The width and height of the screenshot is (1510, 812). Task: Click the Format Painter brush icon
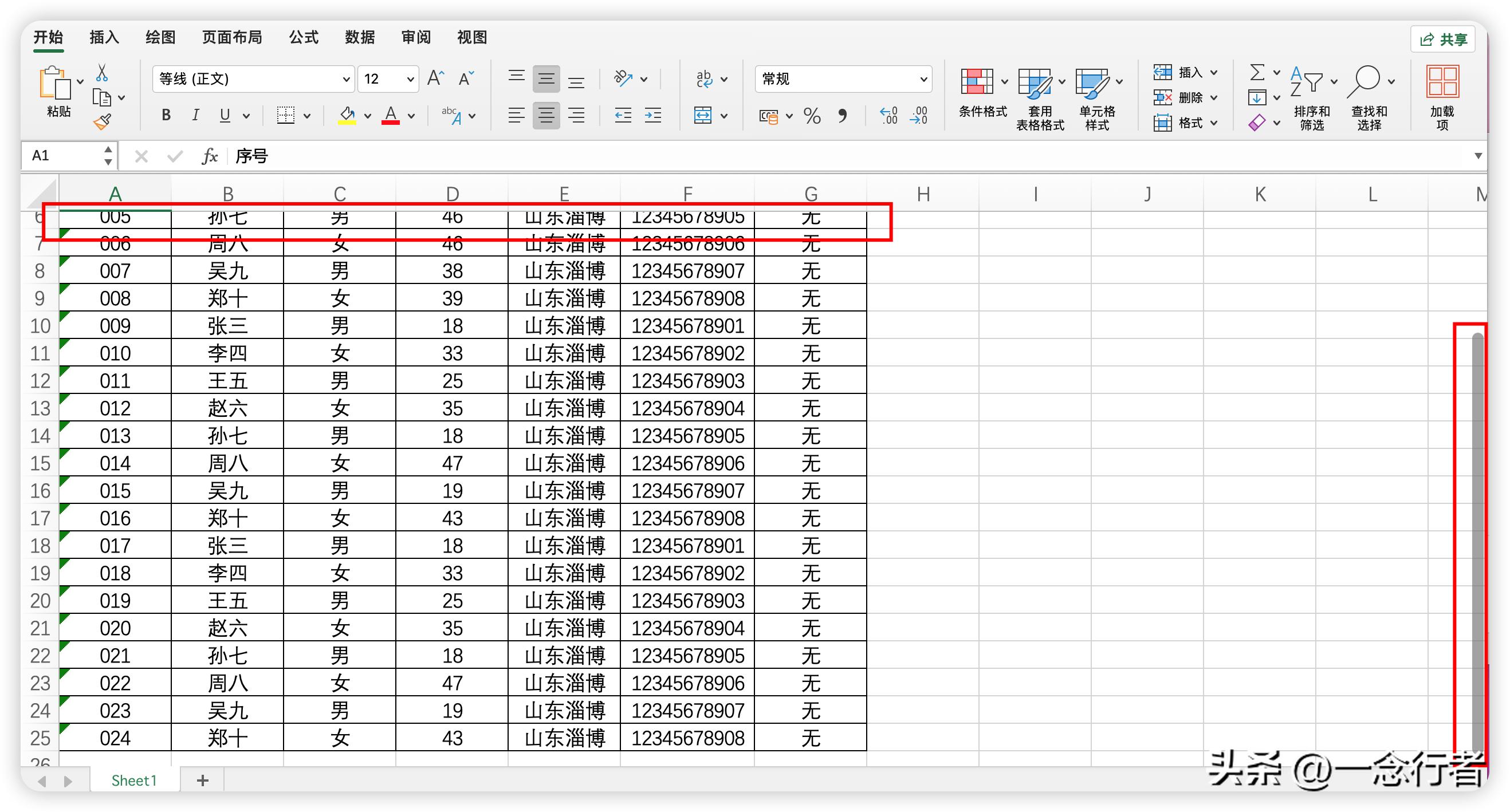pyautogui.click(x=102, y=122)
